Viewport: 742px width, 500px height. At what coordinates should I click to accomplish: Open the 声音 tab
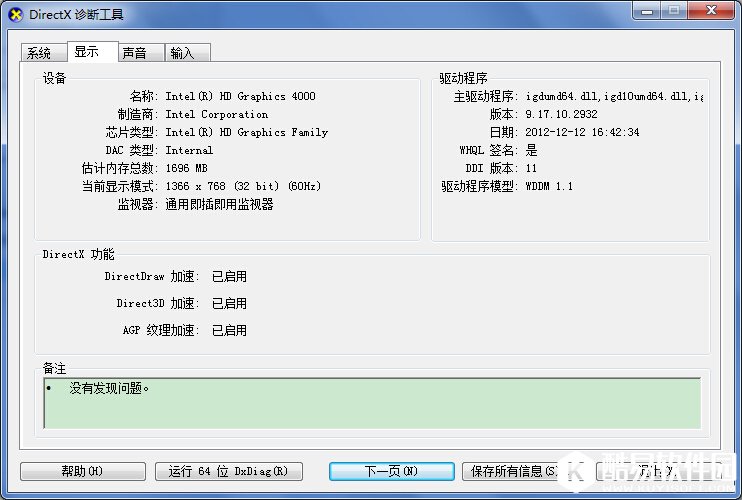coord(141,53)
